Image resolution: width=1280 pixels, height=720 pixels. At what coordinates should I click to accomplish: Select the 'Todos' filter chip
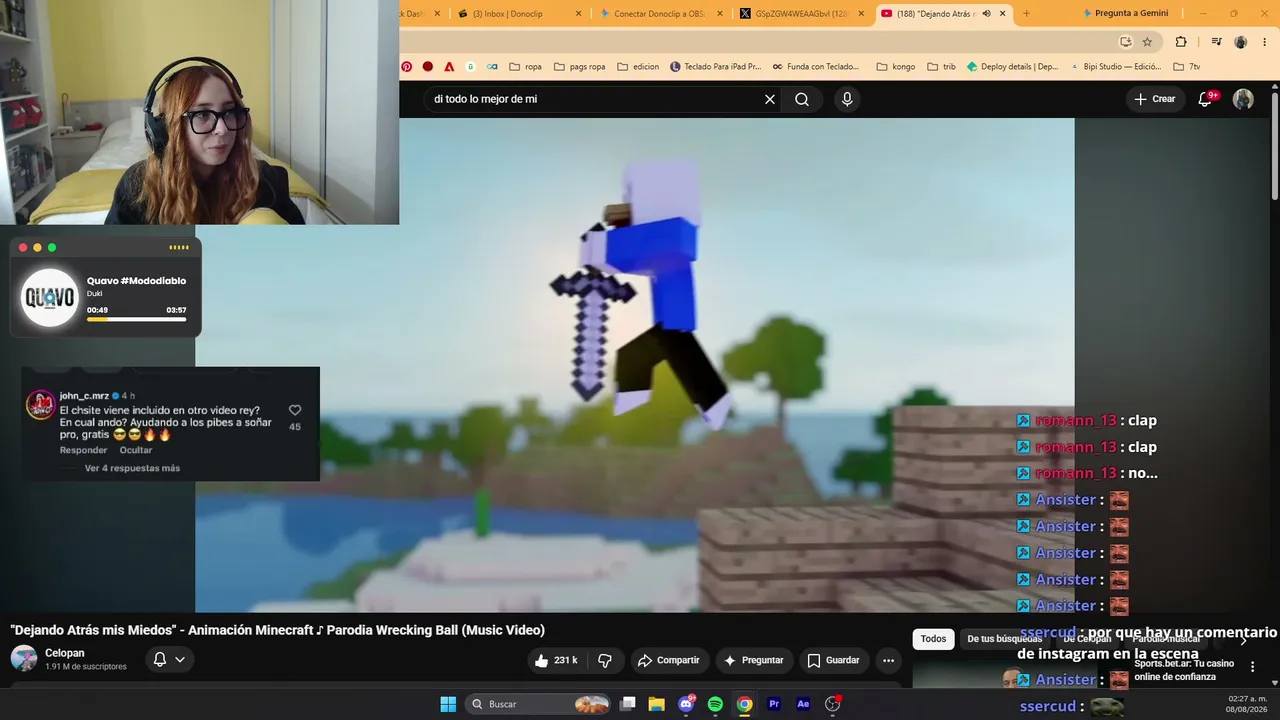tap(933, 639)
